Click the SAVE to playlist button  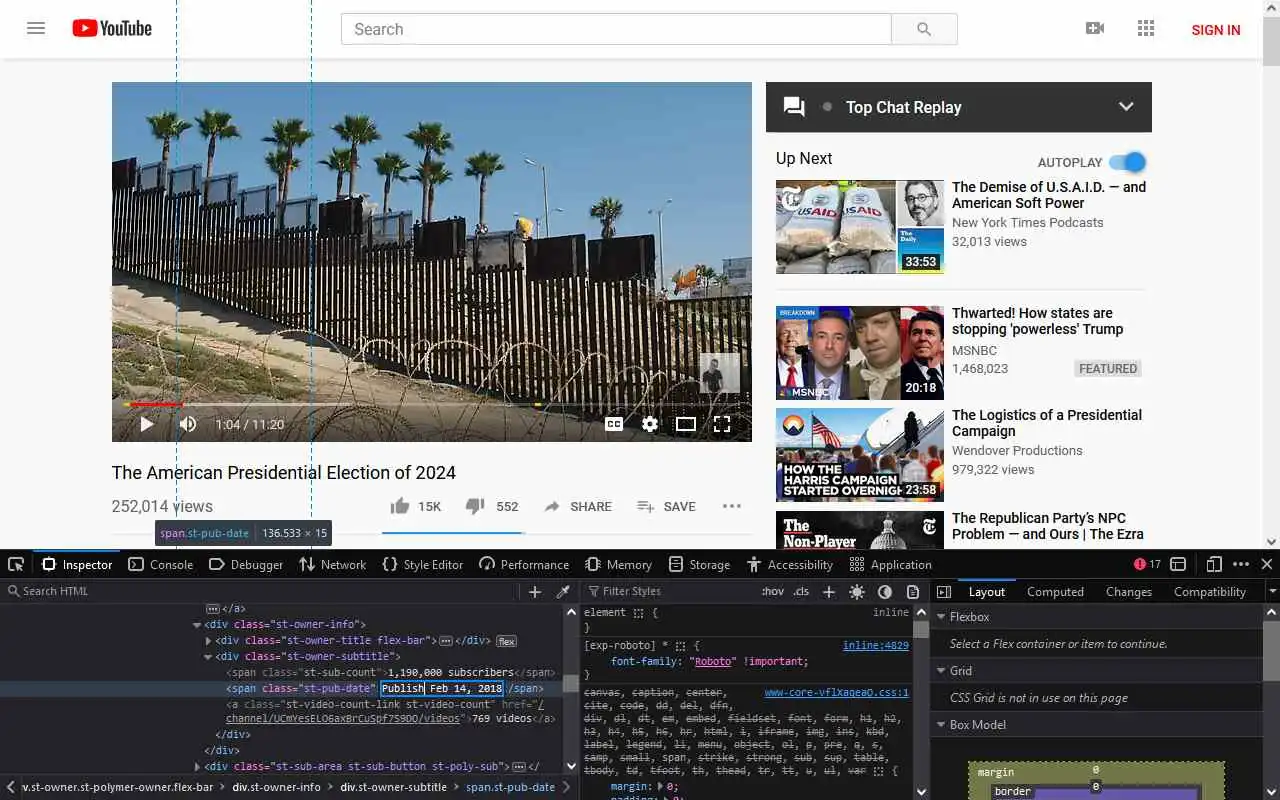tap(666, 506)
